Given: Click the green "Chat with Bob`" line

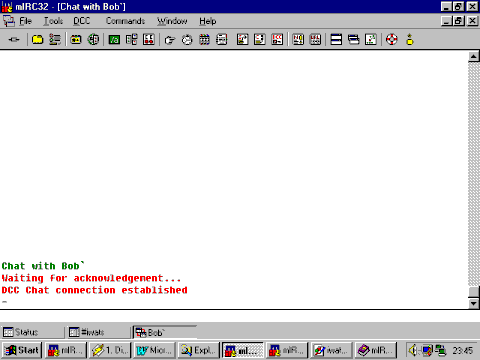Looking at the screenshot, I should 43,266.
